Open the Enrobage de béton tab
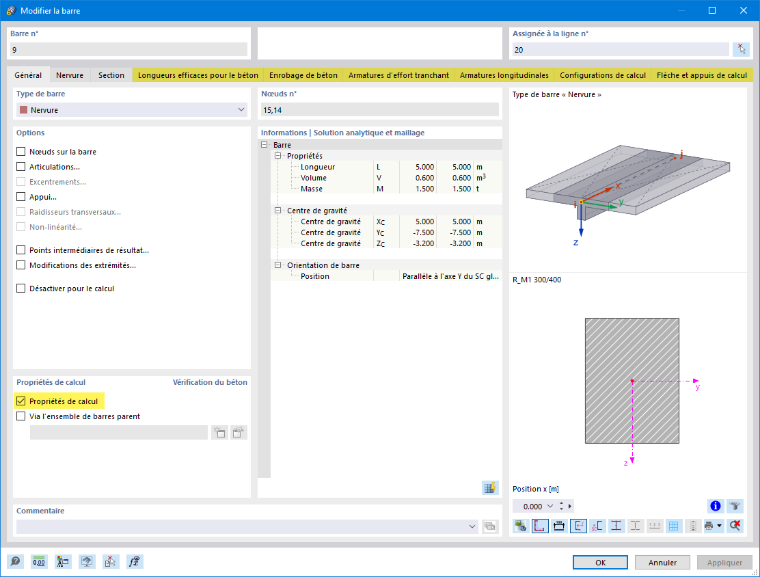760x577 pixels. coord(303,75)
